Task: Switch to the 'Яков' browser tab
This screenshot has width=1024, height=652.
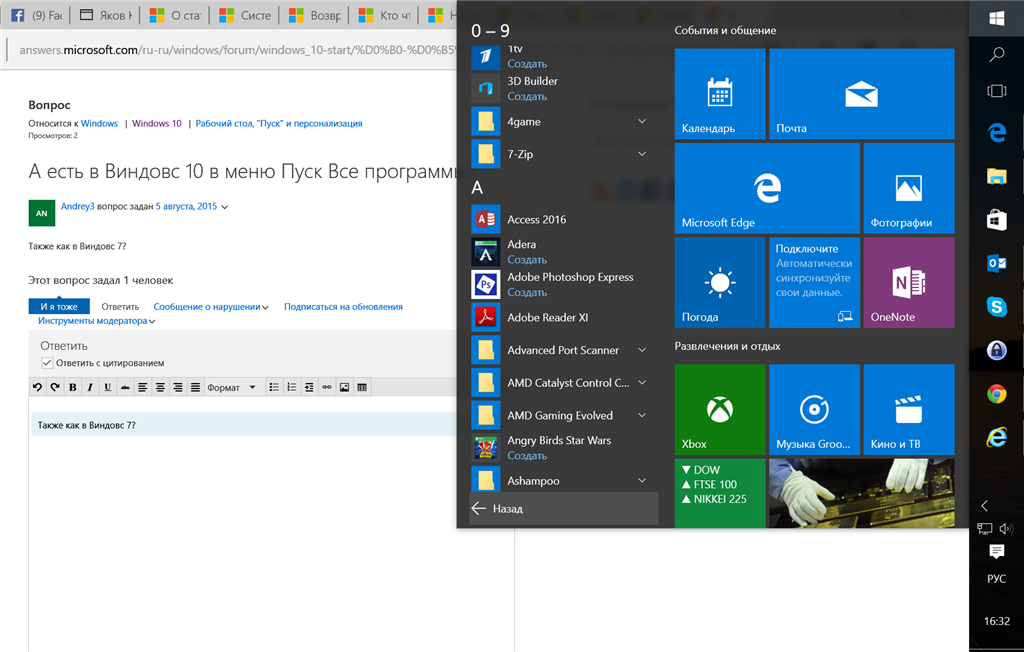Action: point(105,15)
